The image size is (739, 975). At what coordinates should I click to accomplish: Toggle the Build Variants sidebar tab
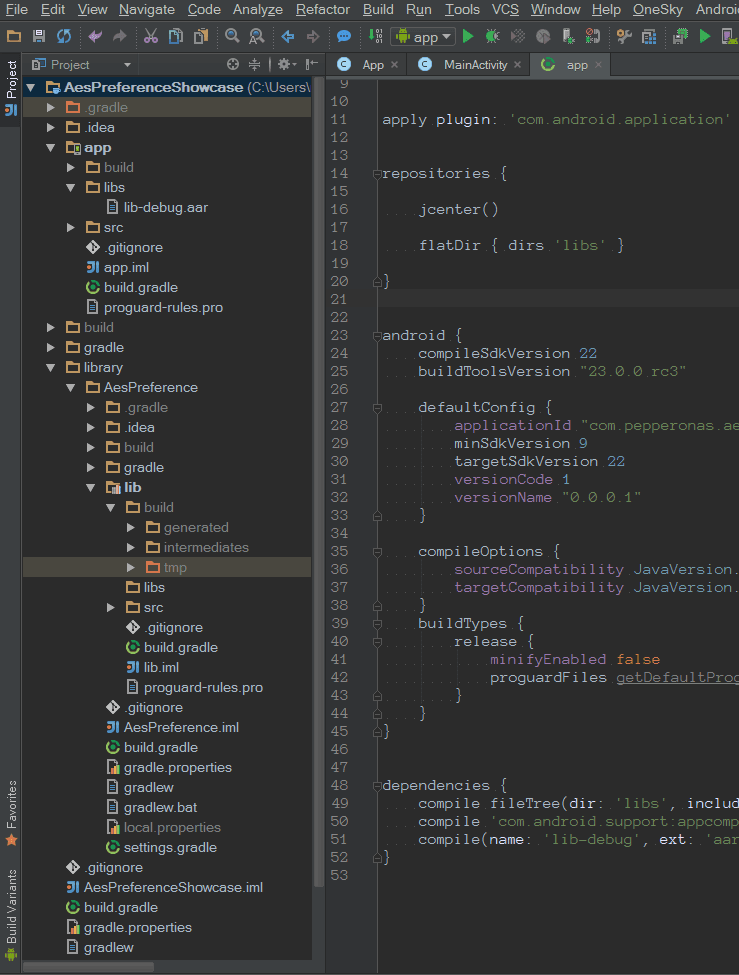click(x=11, y=914)
